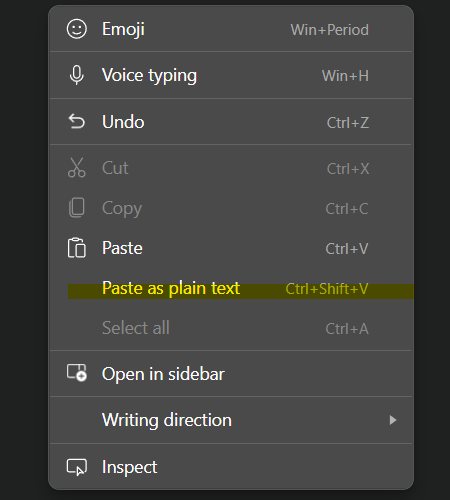The height and width of the screenshot is (500, 450).
Task: Expand the Writing direction submenu arrow
Action: coord(393,420)
